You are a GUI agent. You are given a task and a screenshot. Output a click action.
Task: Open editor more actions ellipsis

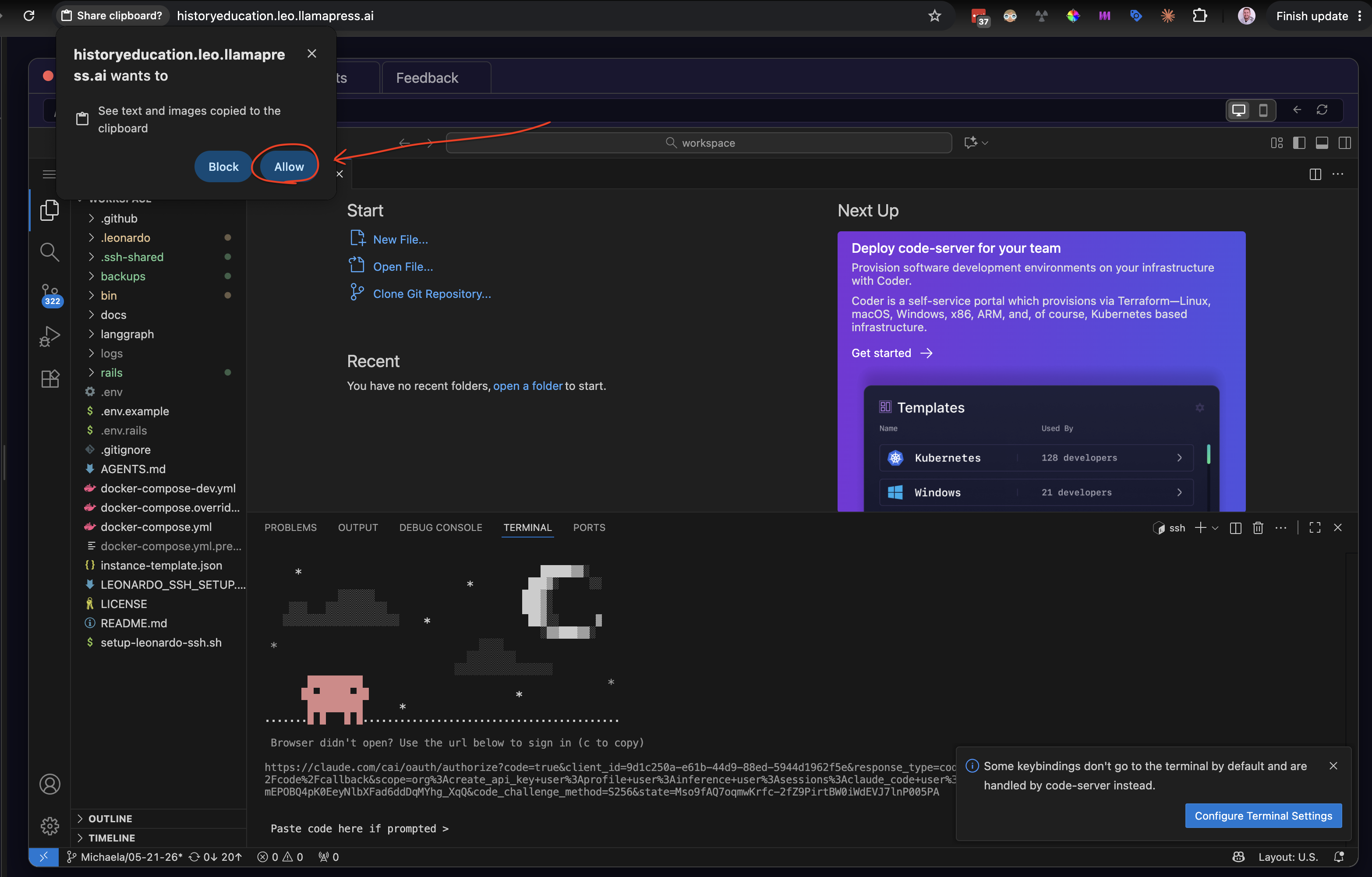pyautogui.click(x=1338, y=174)
